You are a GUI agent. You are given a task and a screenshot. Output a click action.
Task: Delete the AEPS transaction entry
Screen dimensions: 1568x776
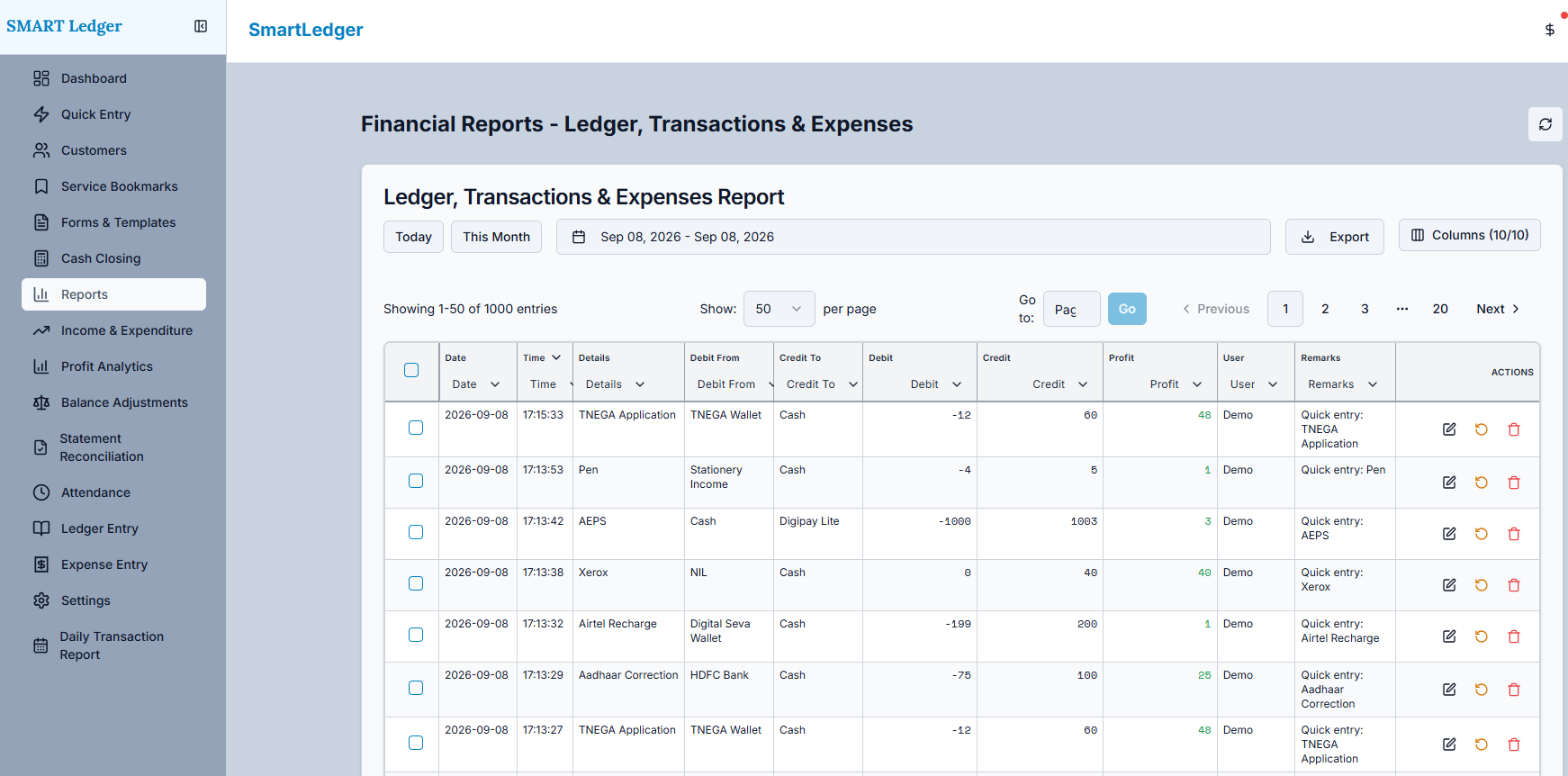1514,534
